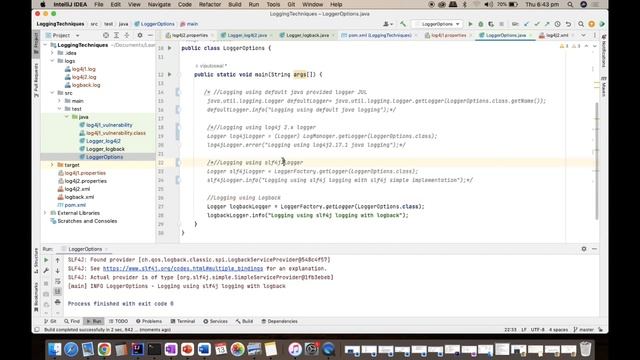Open the Project view selector dropdown
Viewport: 640px width, 360px height.
(x=62, y=36)
